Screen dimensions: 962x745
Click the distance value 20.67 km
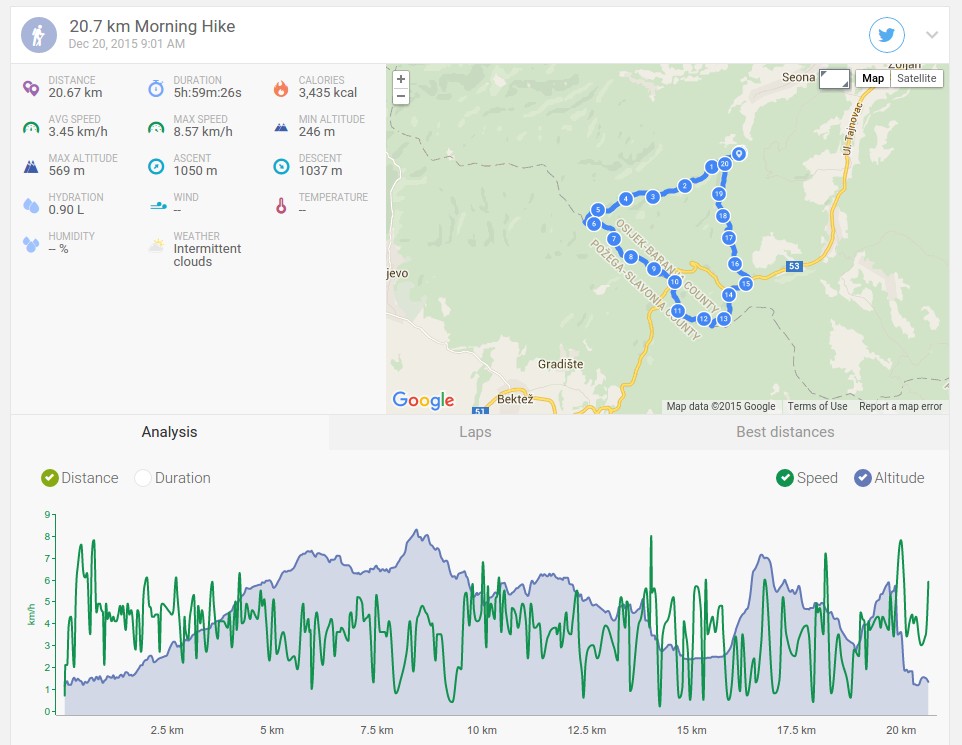[x=75, y=93]
